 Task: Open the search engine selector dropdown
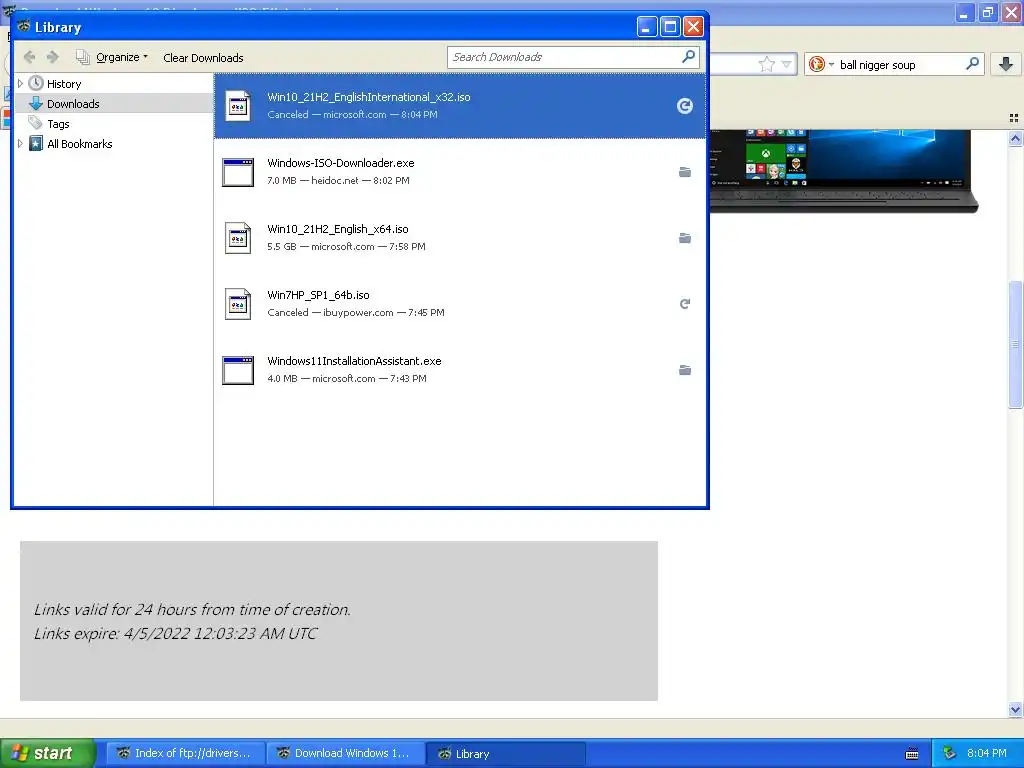(831, 65)
